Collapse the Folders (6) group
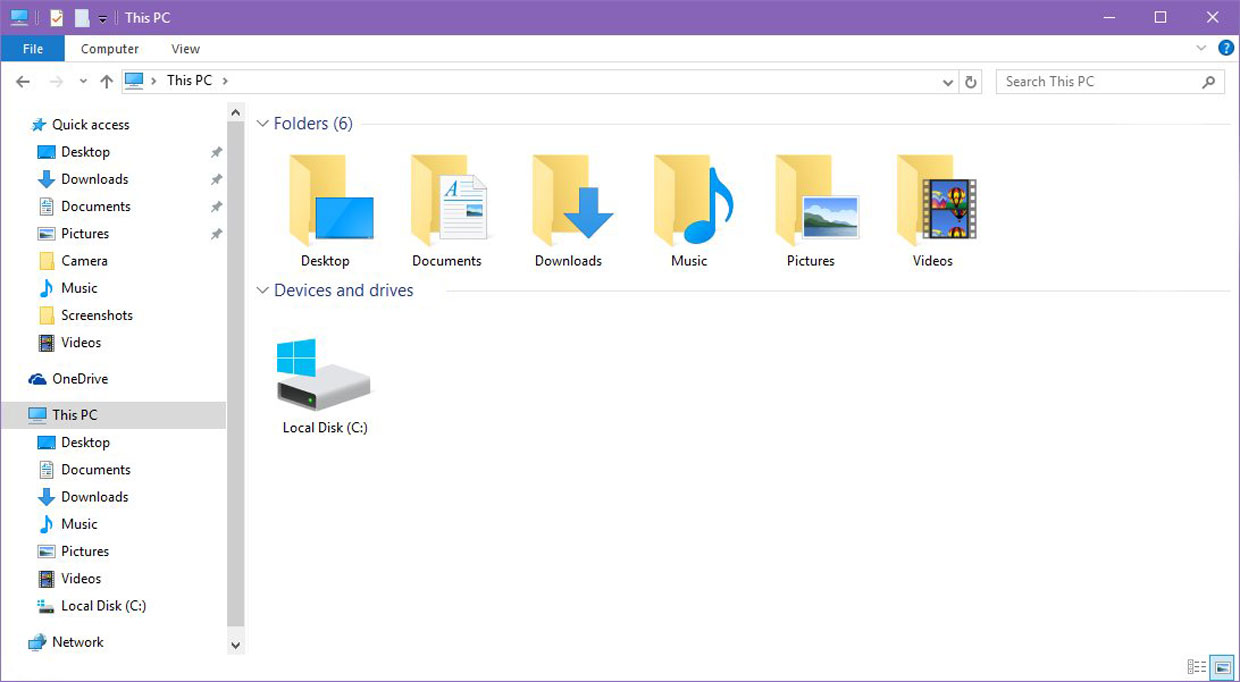Viewport: 1240px width, 682px height. click(263, 124)
